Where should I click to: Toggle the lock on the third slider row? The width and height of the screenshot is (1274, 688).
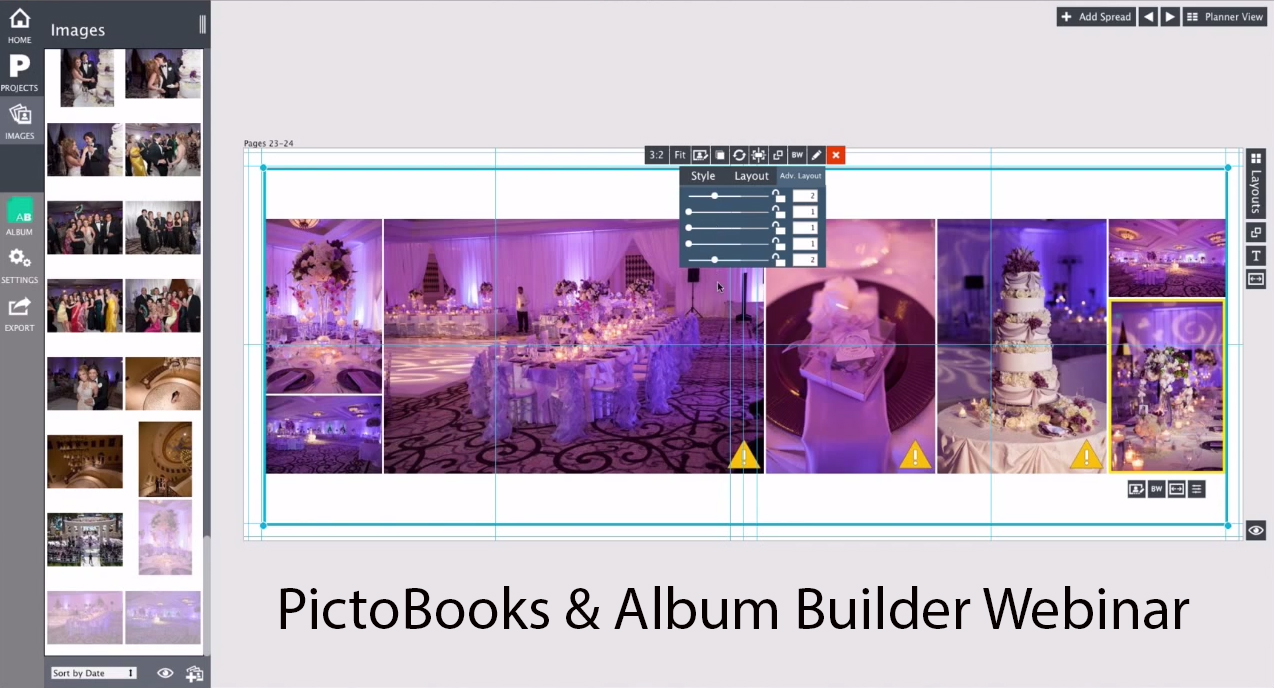(x=778, y=227)
